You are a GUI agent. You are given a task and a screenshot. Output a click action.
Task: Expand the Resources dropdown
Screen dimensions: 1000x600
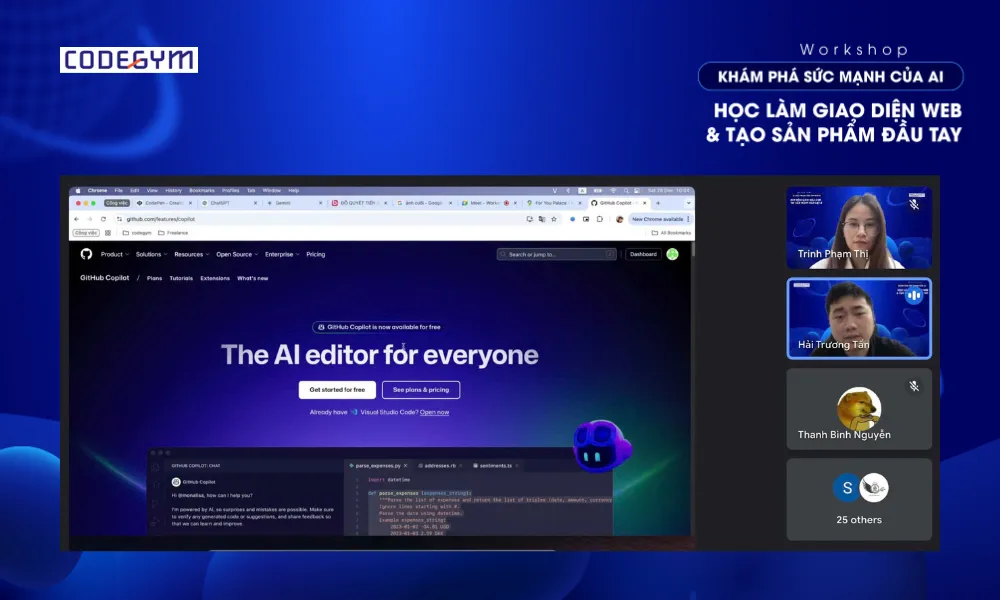coord(191,254)
